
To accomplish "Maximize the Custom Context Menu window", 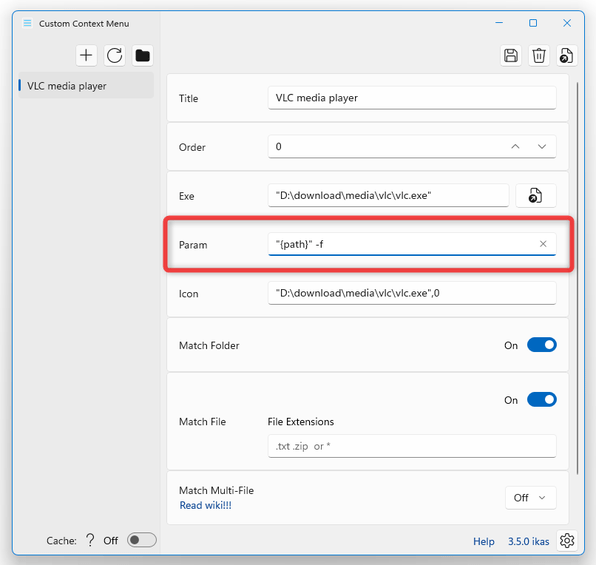I will (533, 23).
